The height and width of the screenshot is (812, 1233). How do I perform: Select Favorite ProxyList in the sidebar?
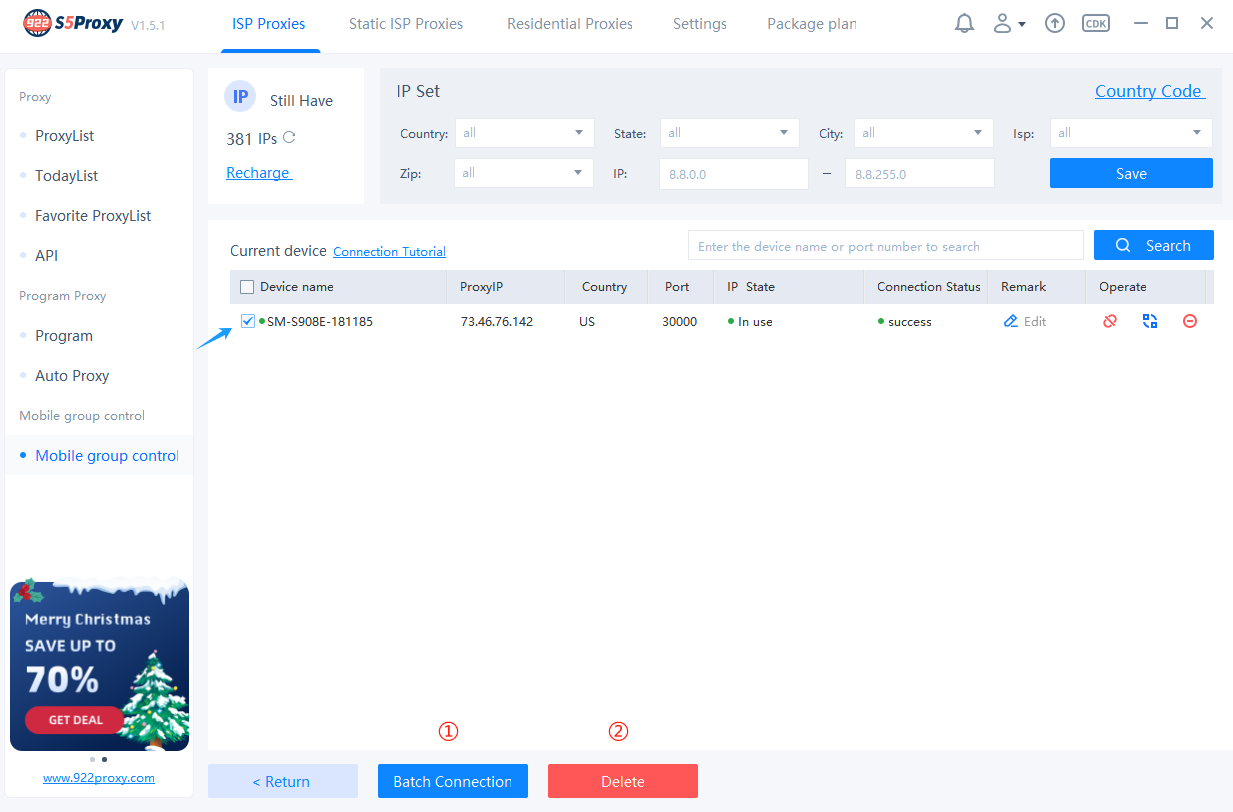(93, 216)
